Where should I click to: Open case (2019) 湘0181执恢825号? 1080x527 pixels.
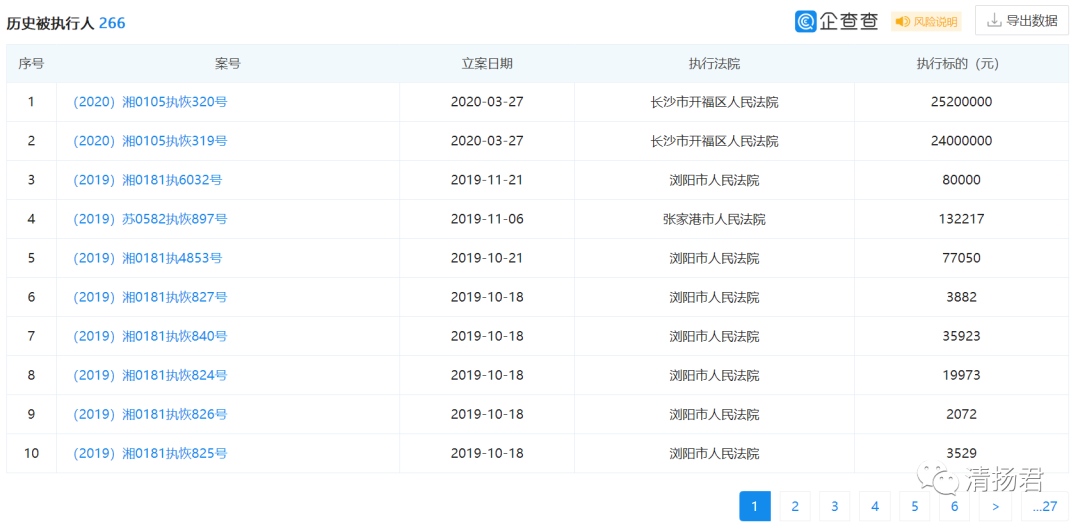point(150,453)
